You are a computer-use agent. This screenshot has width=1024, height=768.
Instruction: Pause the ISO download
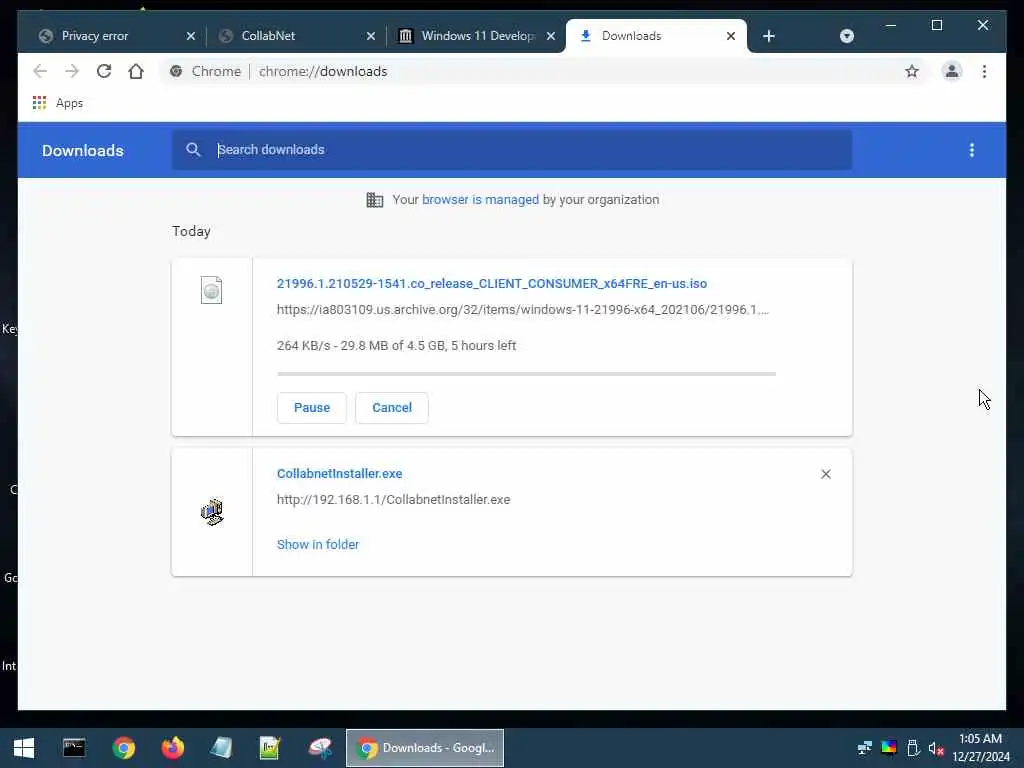tap(312, 408)
